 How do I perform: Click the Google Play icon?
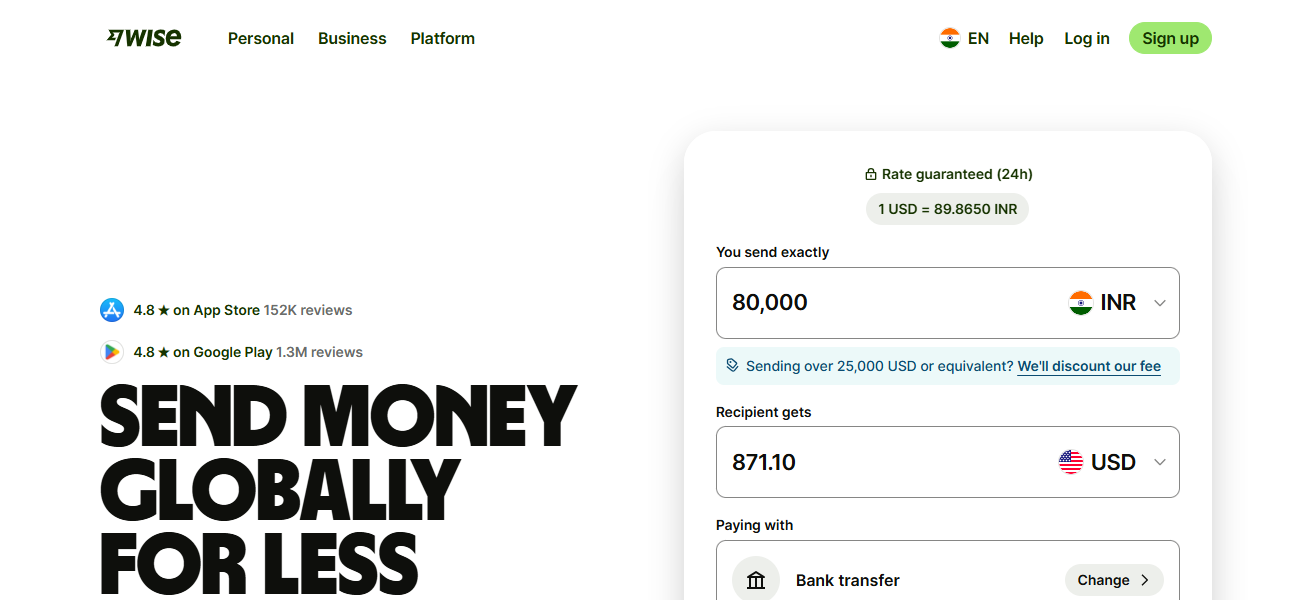click(112, 352)
